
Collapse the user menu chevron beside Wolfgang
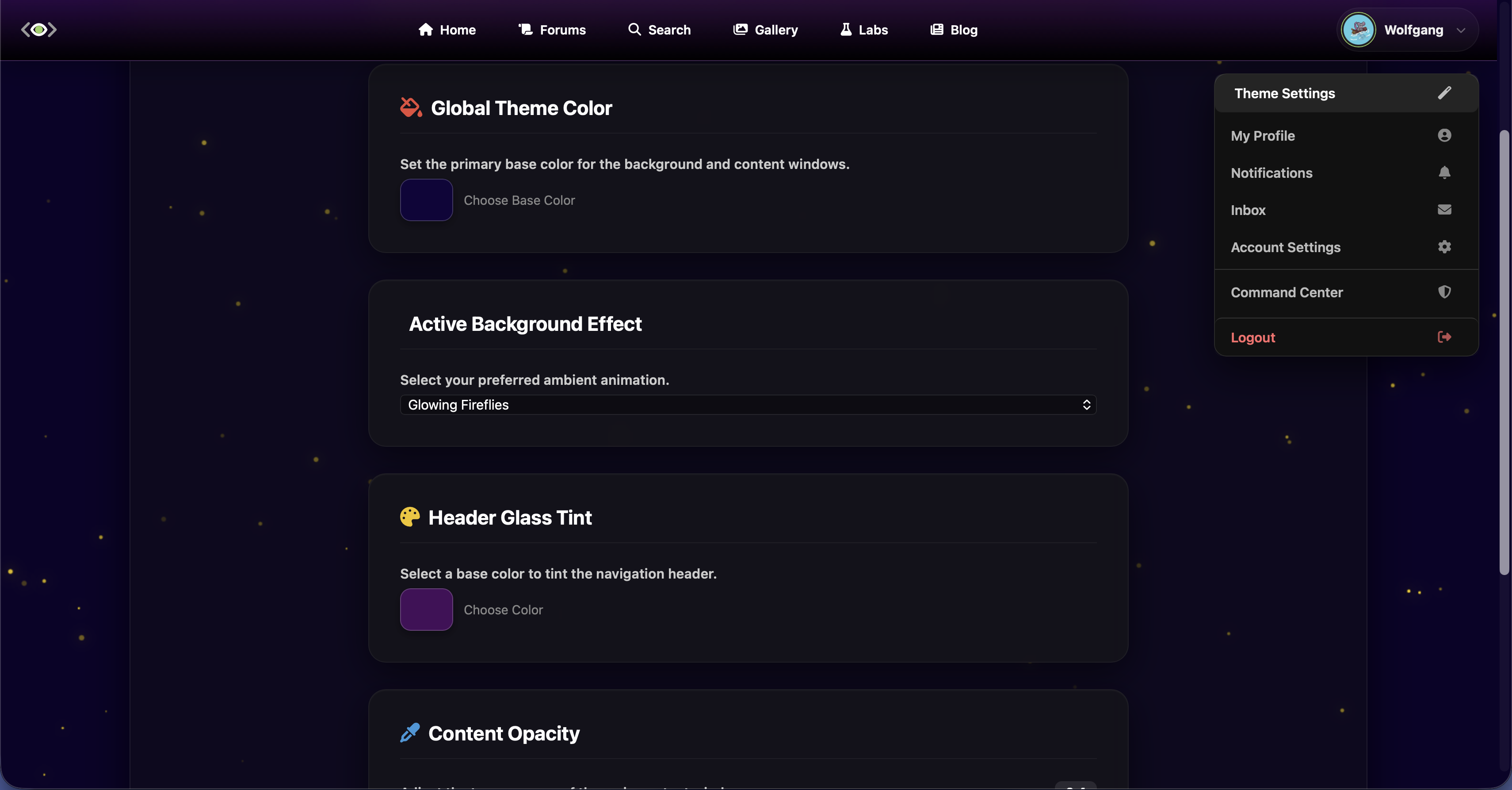point(1461,30)
